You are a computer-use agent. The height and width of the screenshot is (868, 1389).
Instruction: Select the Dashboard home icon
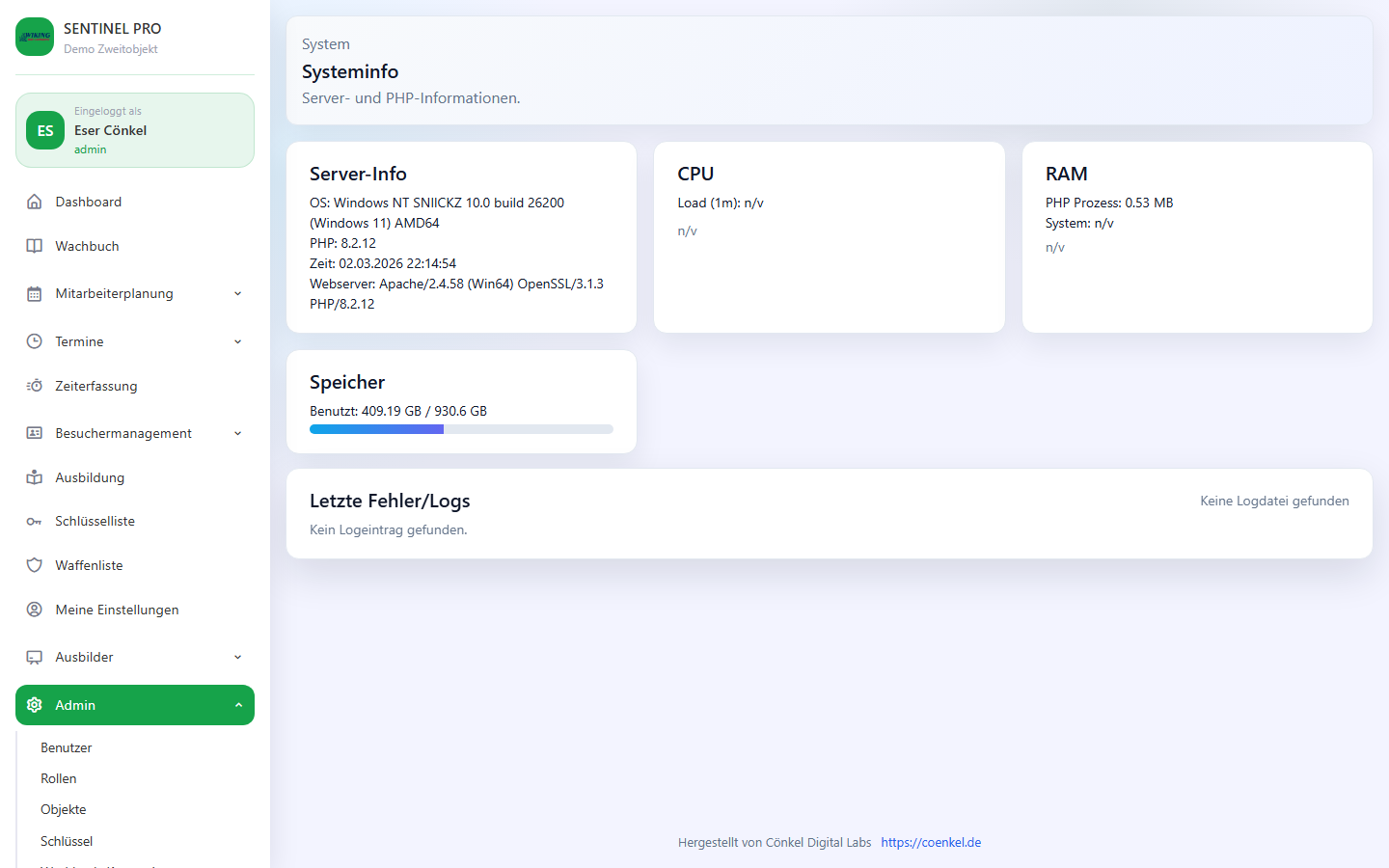[34, 202]
